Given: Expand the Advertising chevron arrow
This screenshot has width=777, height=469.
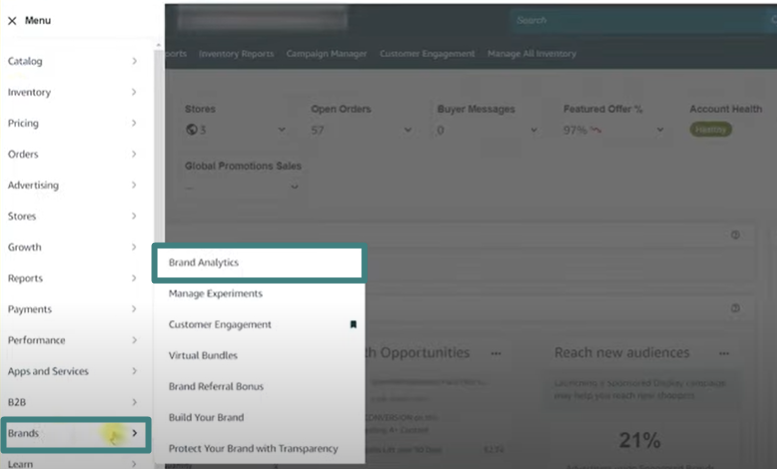Looking at the screenshot, I should [x=134, y=185].
